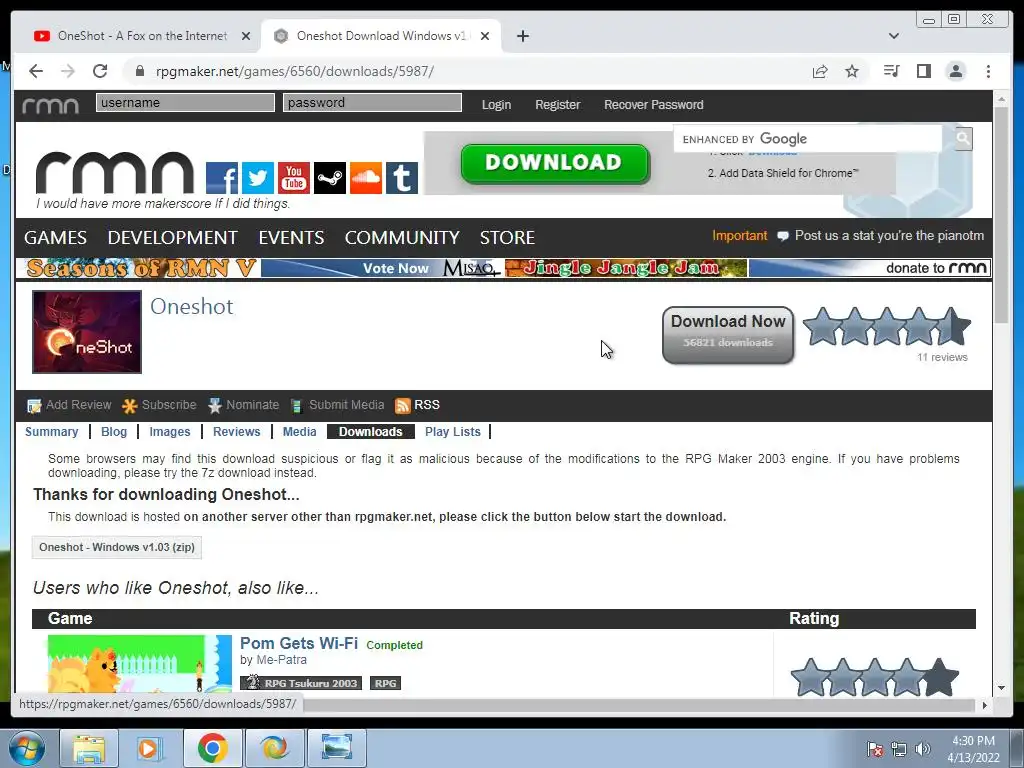Open the DEVELOPMENT menu

(172, 237)
